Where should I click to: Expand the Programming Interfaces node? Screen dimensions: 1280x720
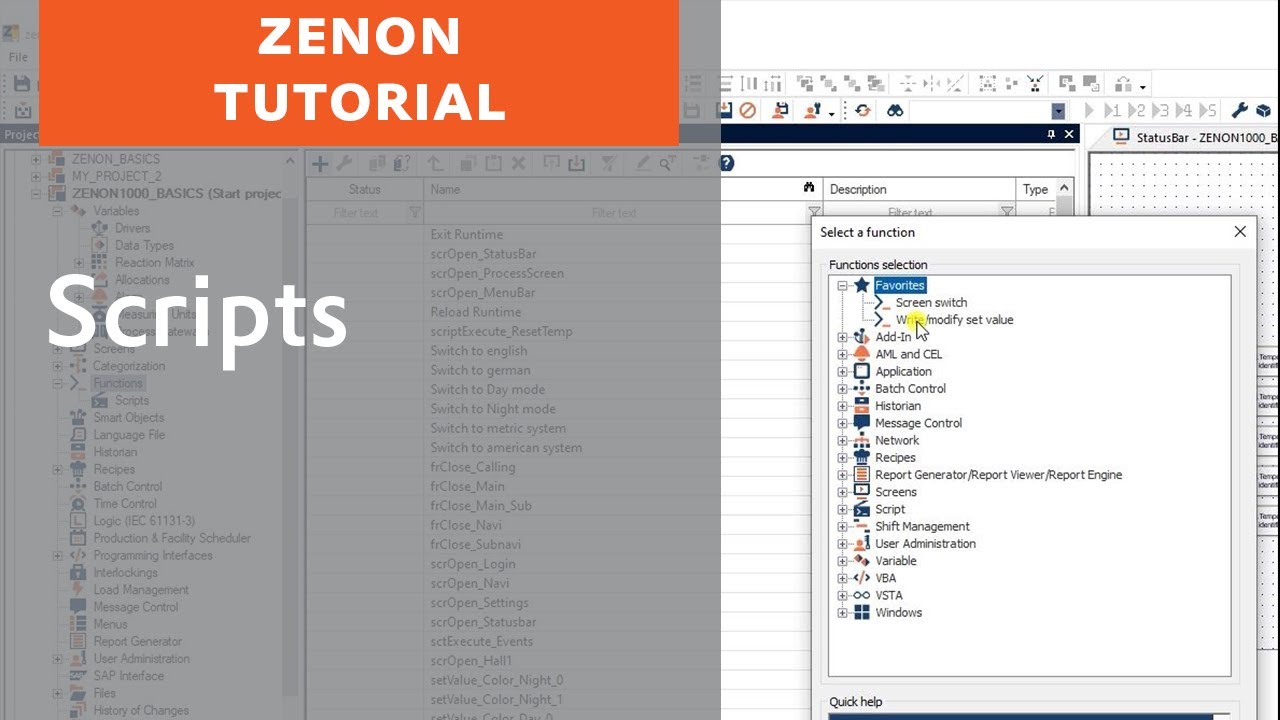pos(57,555)
